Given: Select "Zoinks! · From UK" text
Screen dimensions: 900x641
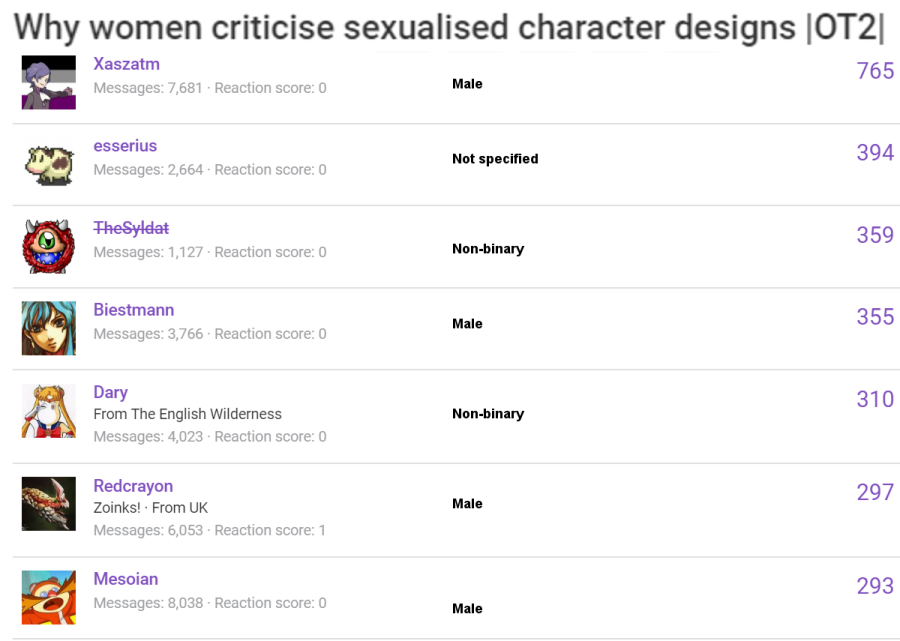Looking at the screenshot, I should [151, 508].
